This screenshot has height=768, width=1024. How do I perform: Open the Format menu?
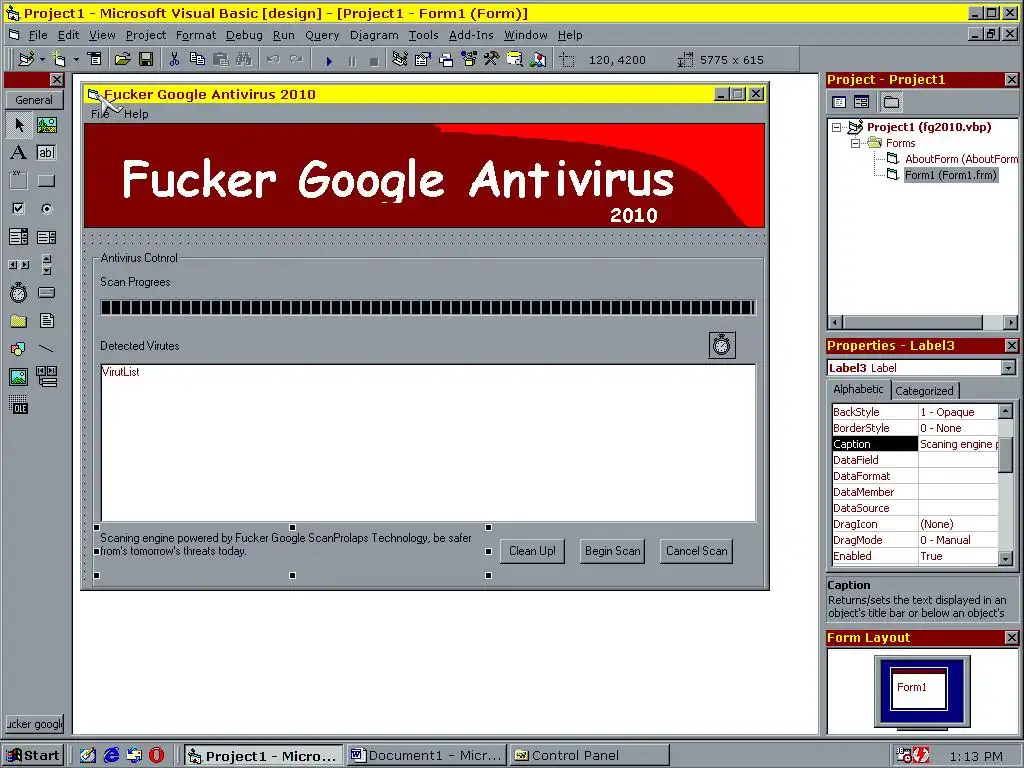coord(195,35)
